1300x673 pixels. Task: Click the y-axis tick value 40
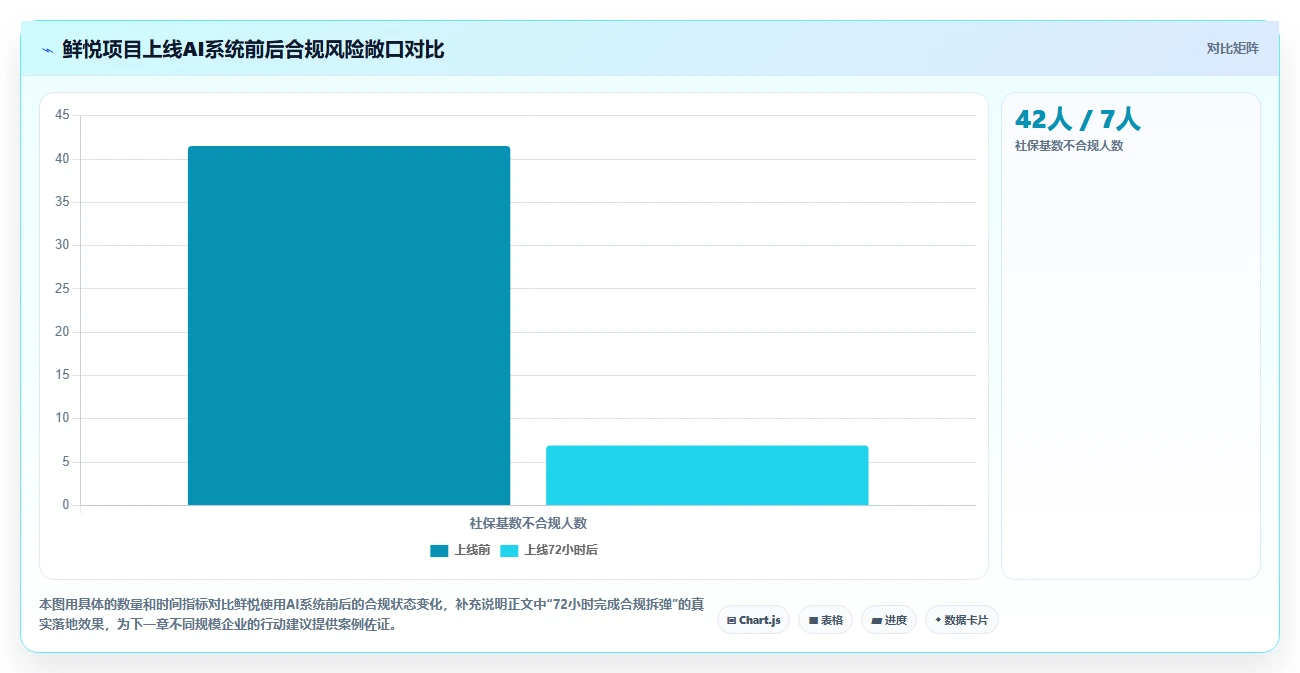[62, 159]
